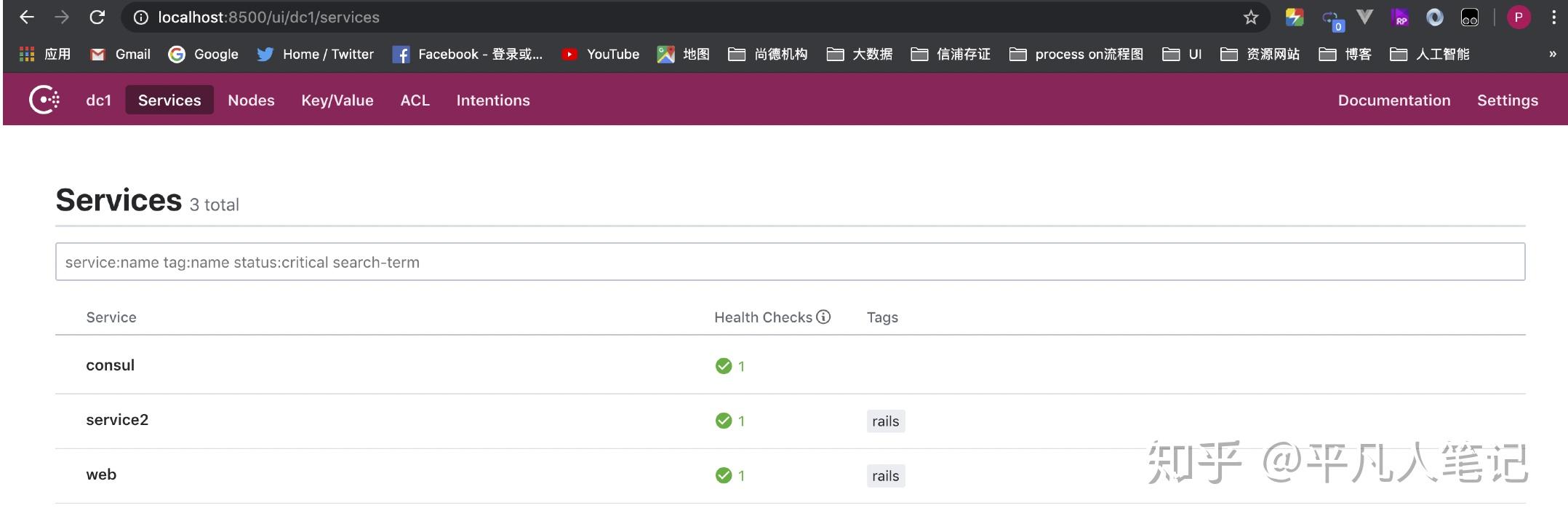Open the Chrome three-dot menu
Image resolution: width=1568 pixels, height=524 pixels.
[x=1553, y=17]
